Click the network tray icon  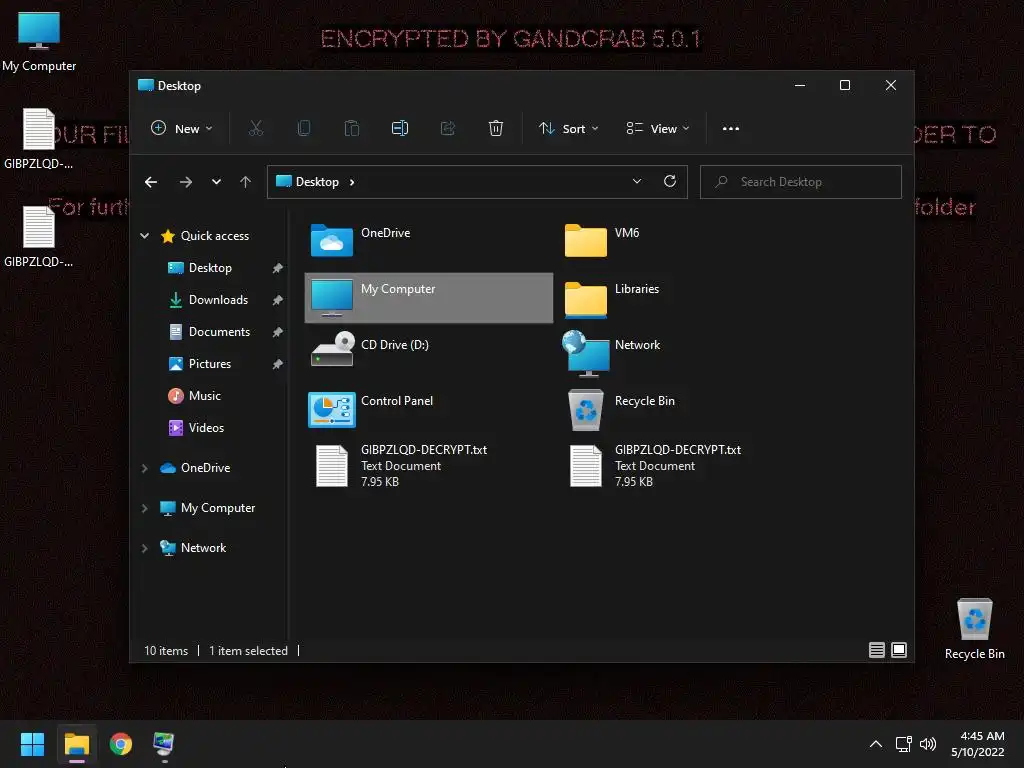click(903, 744)
